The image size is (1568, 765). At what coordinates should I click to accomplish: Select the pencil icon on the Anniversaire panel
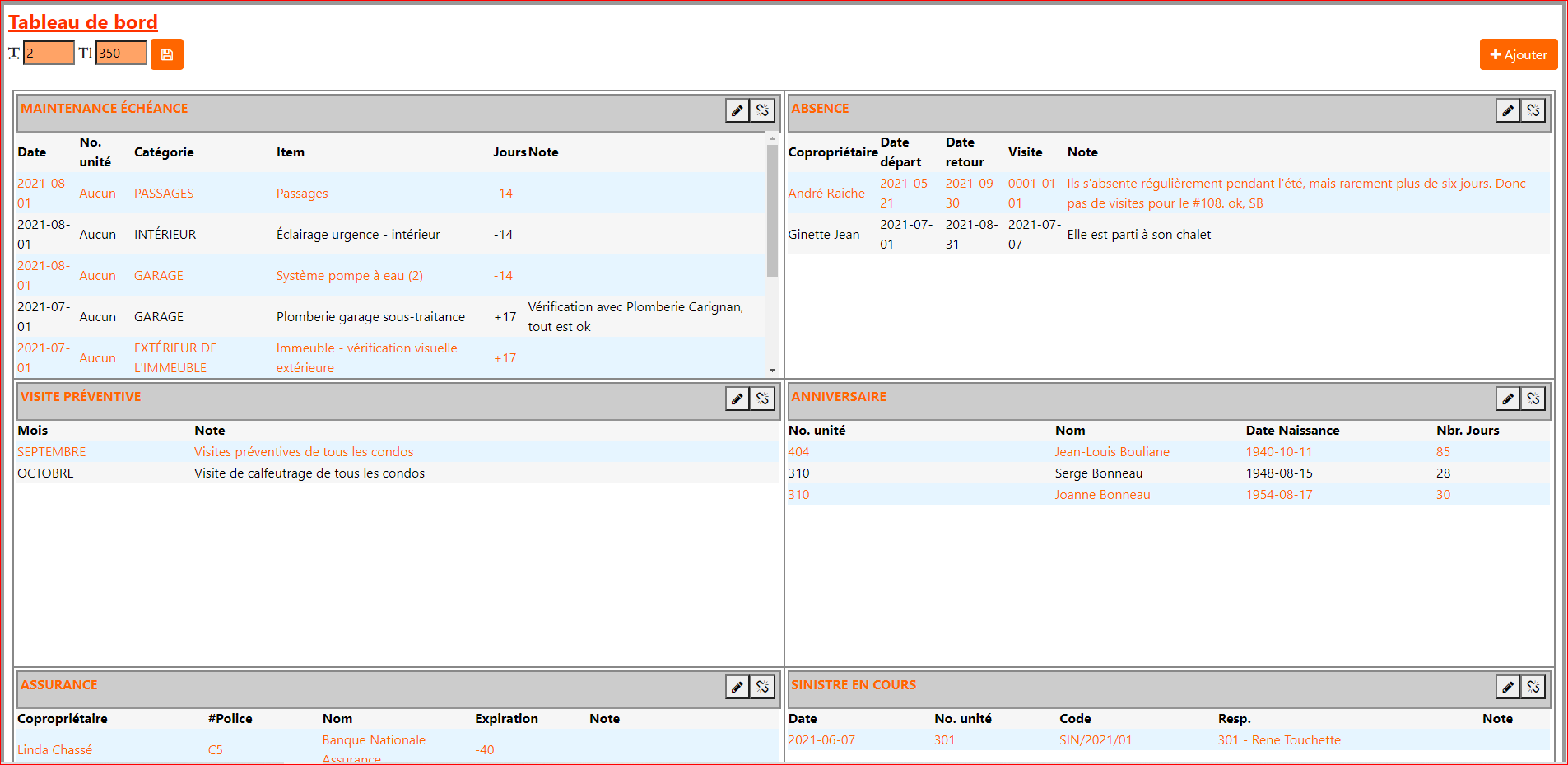point(1508,399)
